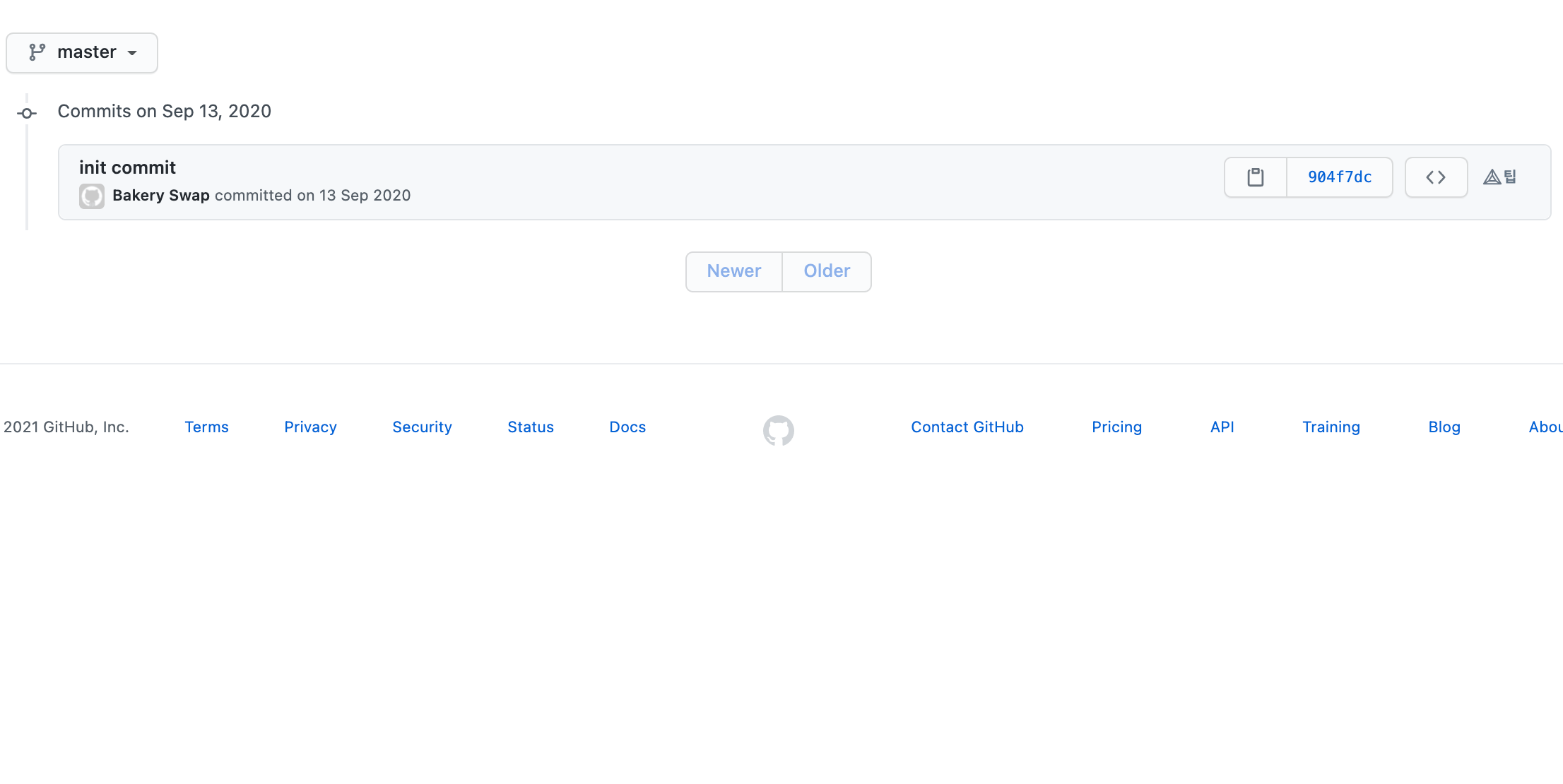1563x784 pixels.
Task: Open the Docs footer link
Action: pos(627,427)
